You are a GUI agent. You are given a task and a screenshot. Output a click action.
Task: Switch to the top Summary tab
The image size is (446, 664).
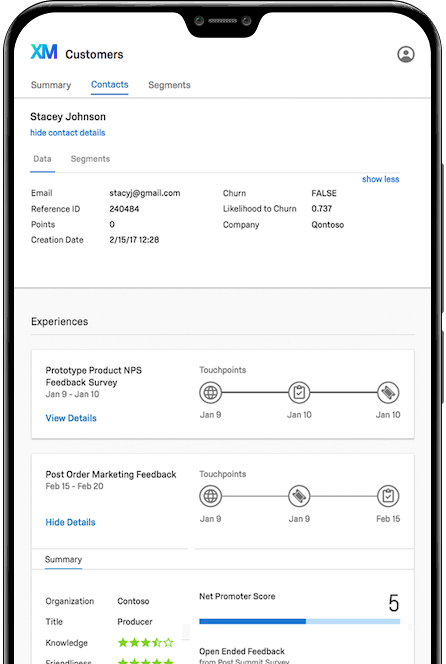pos(51,85)
